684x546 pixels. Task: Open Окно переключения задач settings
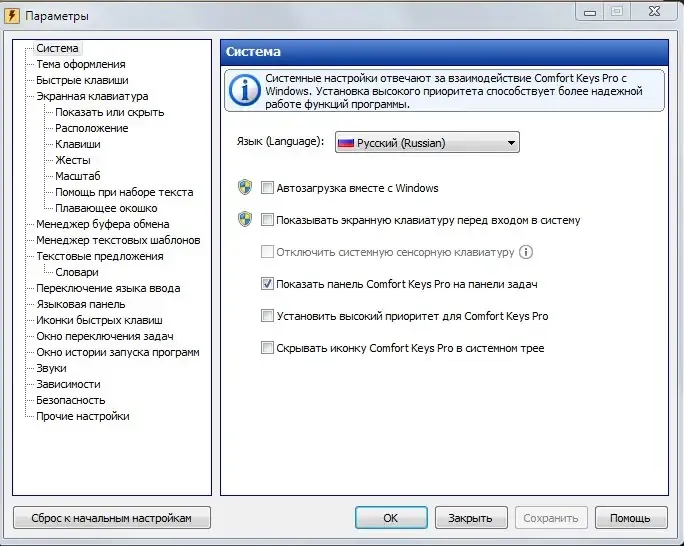(105, 336)
